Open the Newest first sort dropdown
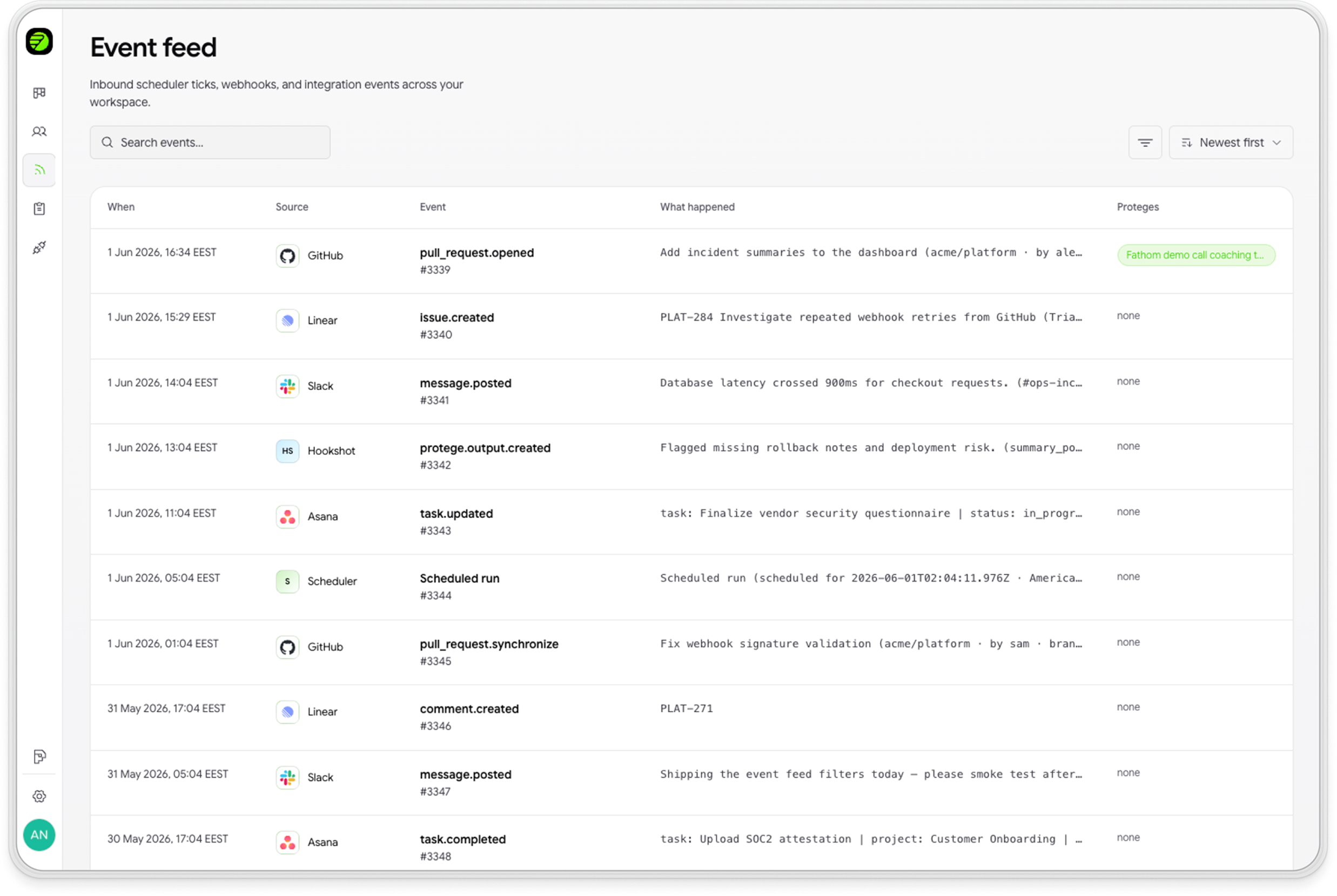This screenshot has width=1337, height=896. click(x=1230, y=142)
